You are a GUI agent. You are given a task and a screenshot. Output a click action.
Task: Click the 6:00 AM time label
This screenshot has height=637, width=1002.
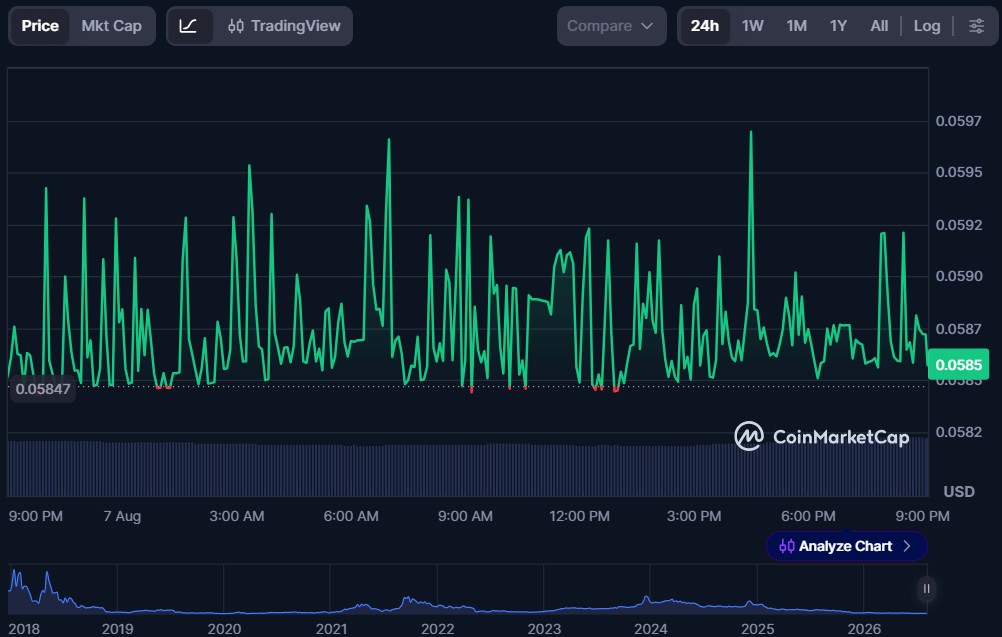point(351,516)
